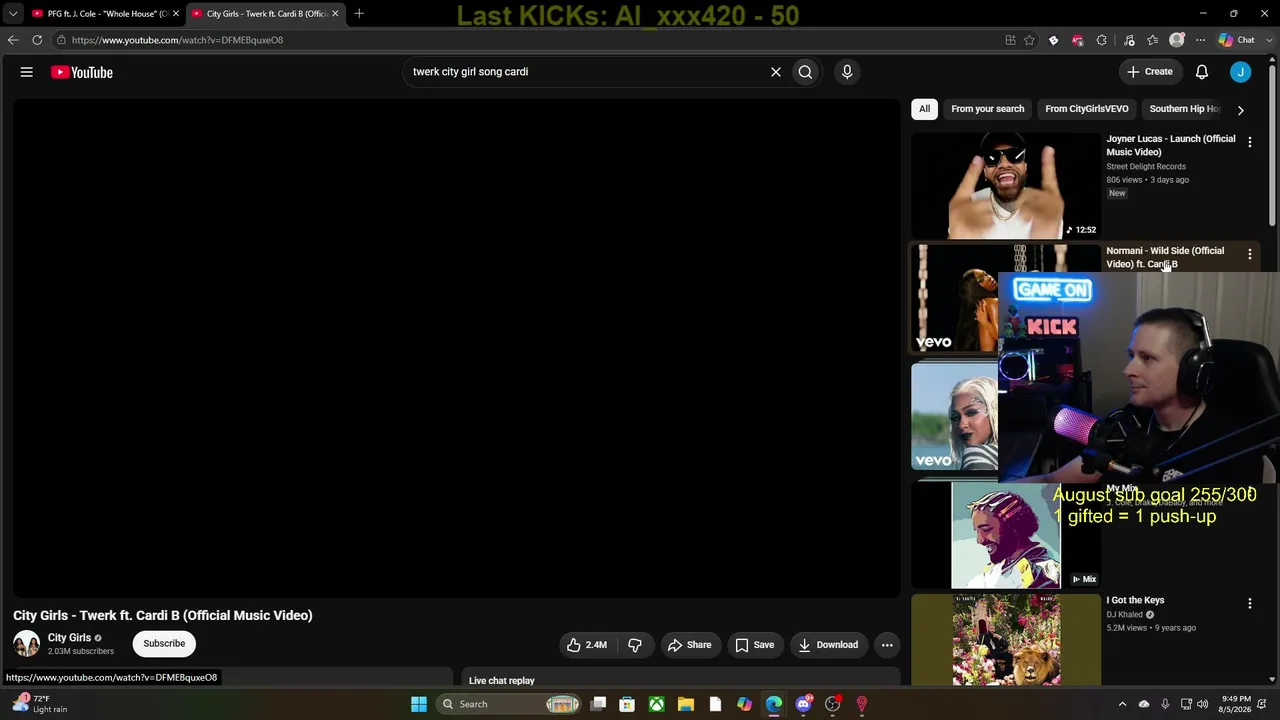The width and height of the screenshot is (1280, 720).
Task: Open more actions ellipsis under video
Action: pyautogui.click(x=887, y=645)
